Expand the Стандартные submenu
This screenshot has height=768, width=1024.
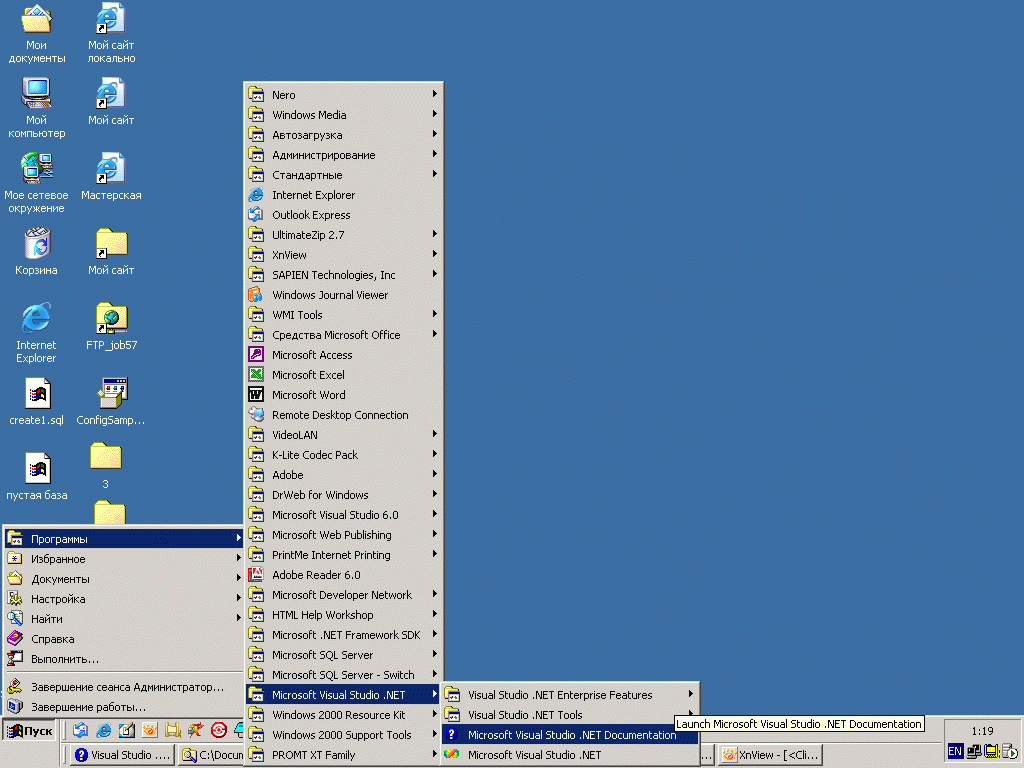[344, 175]
